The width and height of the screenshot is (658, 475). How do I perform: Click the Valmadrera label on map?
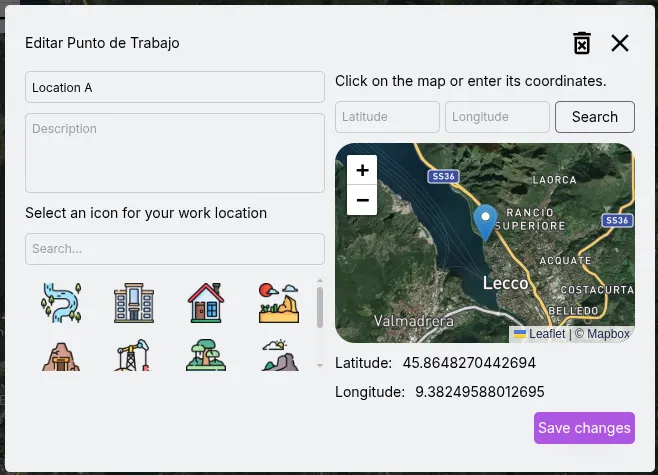[414, 321]
